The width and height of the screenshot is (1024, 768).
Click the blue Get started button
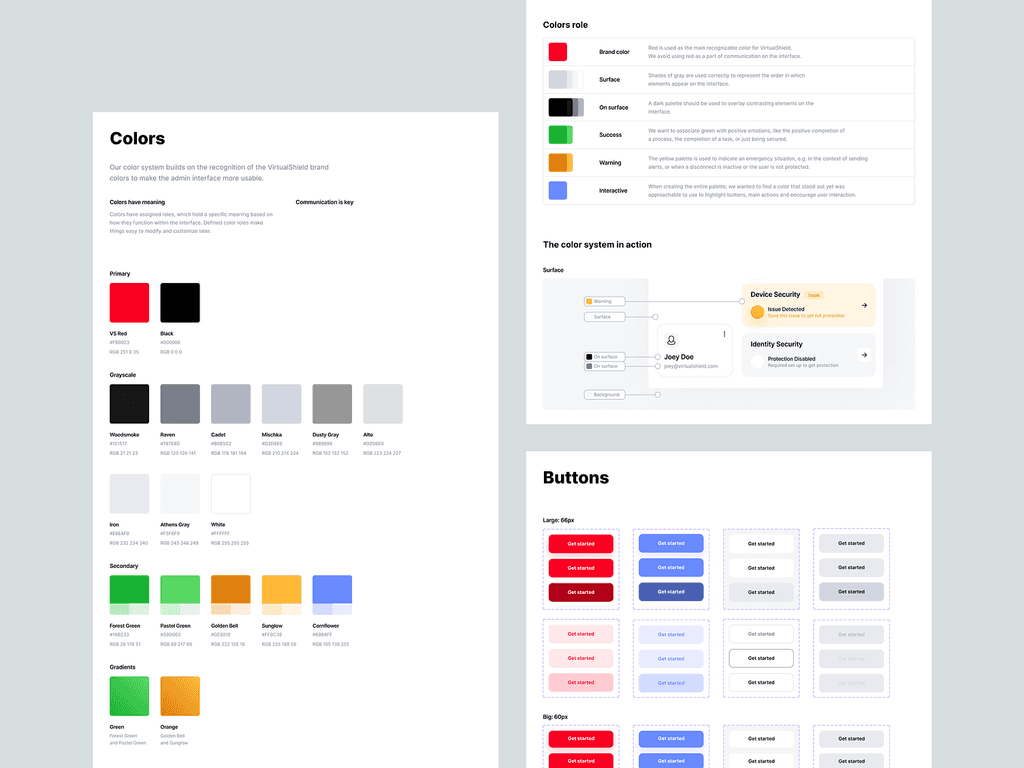[671, 543]
